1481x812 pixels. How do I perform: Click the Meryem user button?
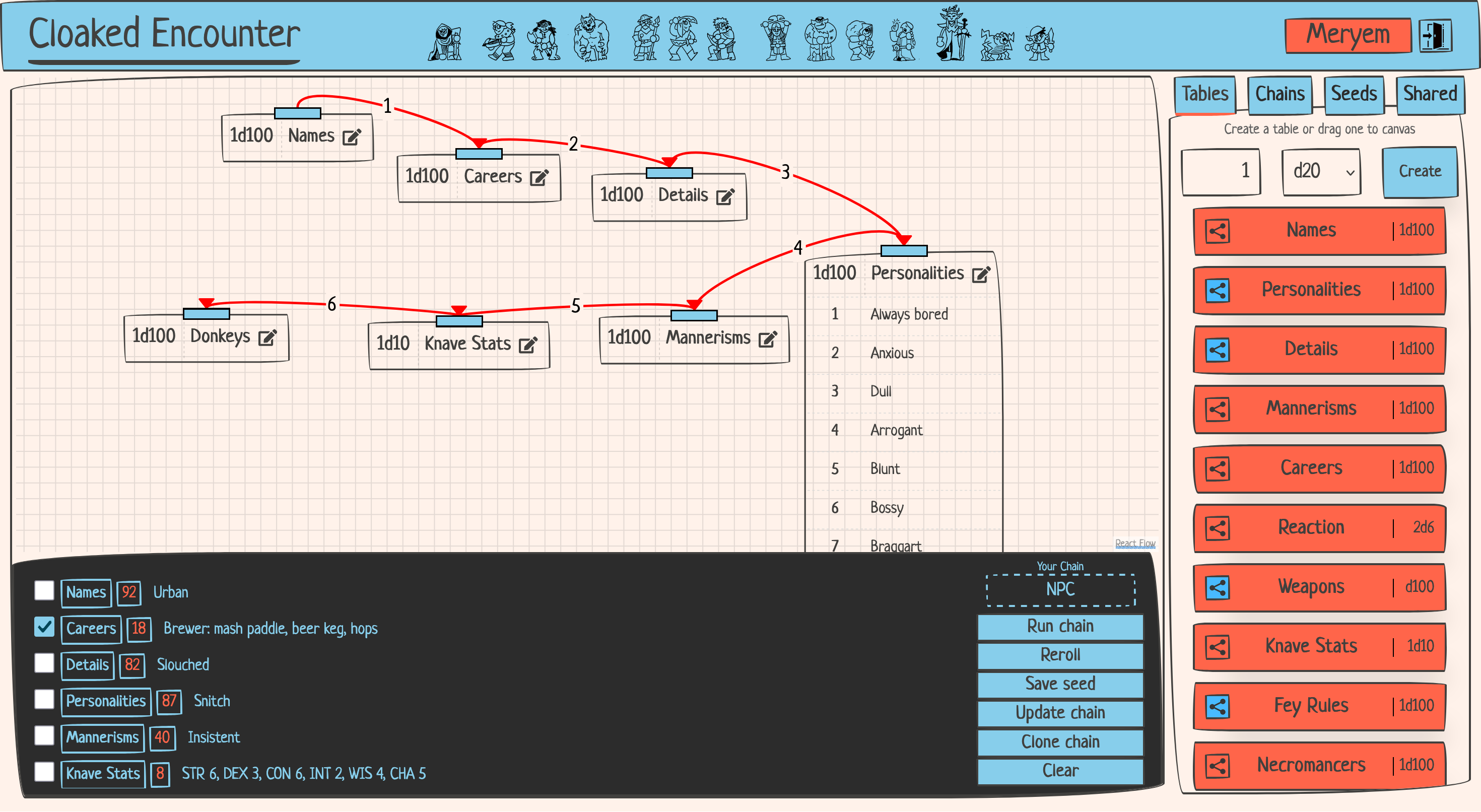tap(1347, 34)
